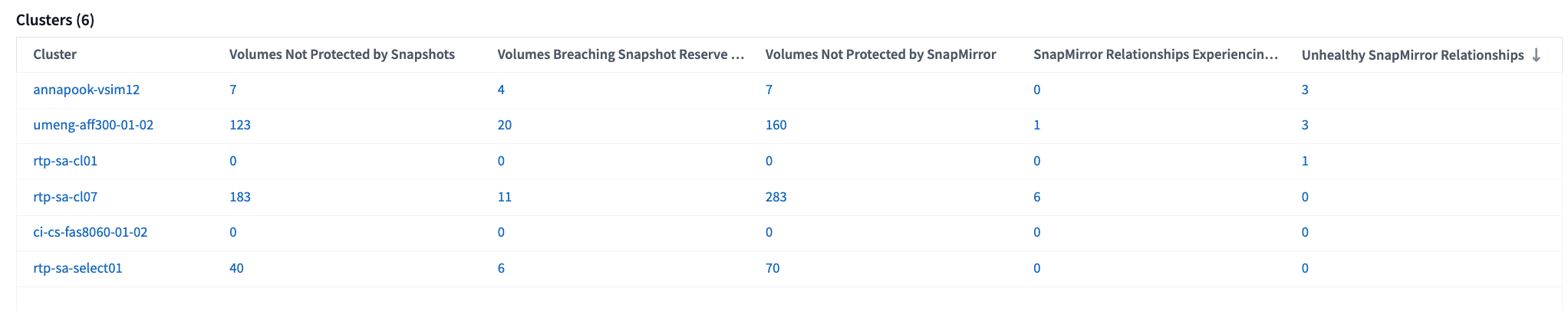Click the value 20 under Snapshot Reserve
1568x311 pixels.
(505, 125)
